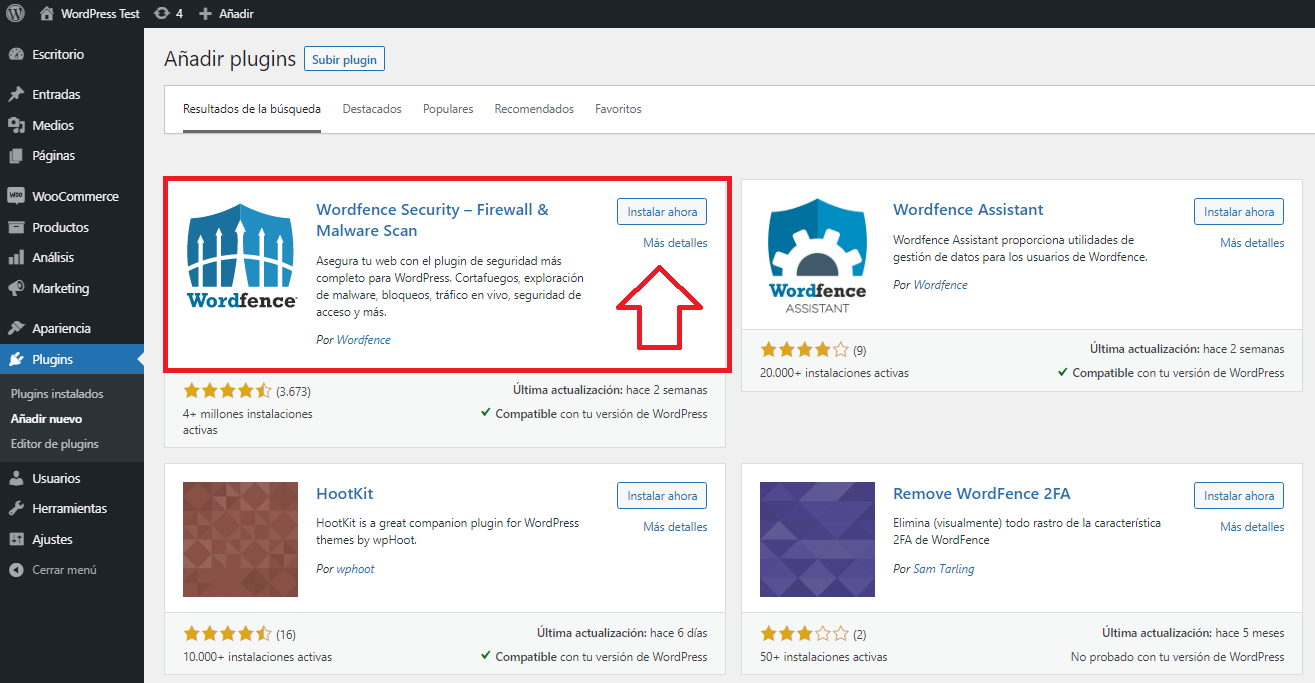
Task: Open Más detalles for Remove WordFence 2FA
Action: tap(1252, 527)
